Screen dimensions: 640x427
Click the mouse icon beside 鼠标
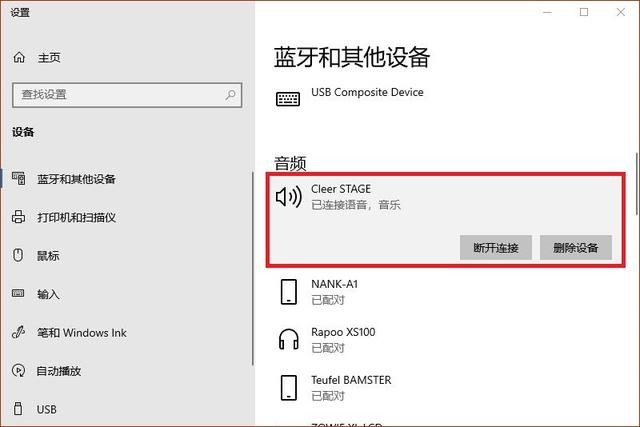coord(18,255)
